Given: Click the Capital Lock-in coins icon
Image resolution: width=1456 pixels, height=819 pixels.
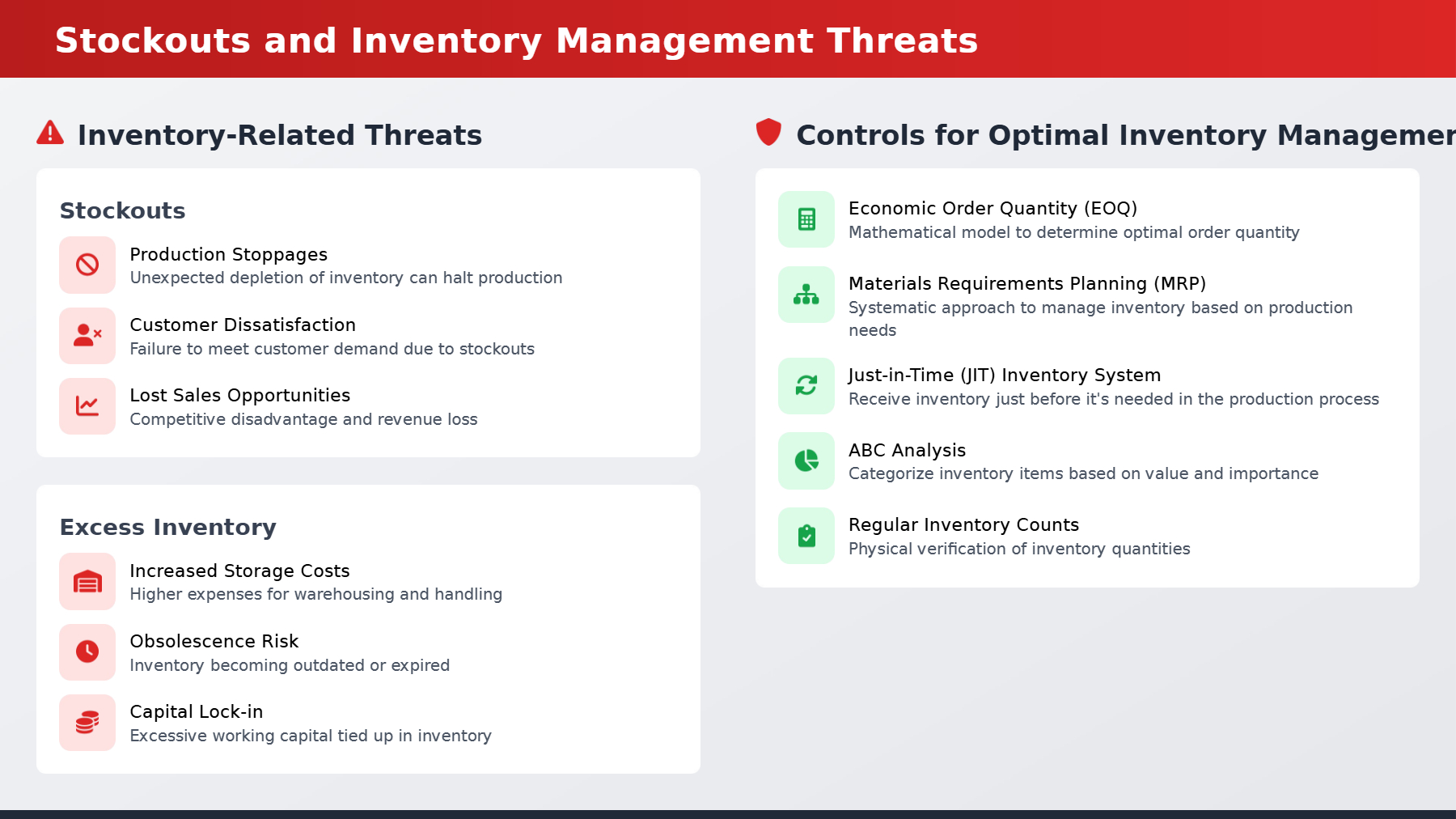Looking at the screenshot, I should (x=87, y=722).
